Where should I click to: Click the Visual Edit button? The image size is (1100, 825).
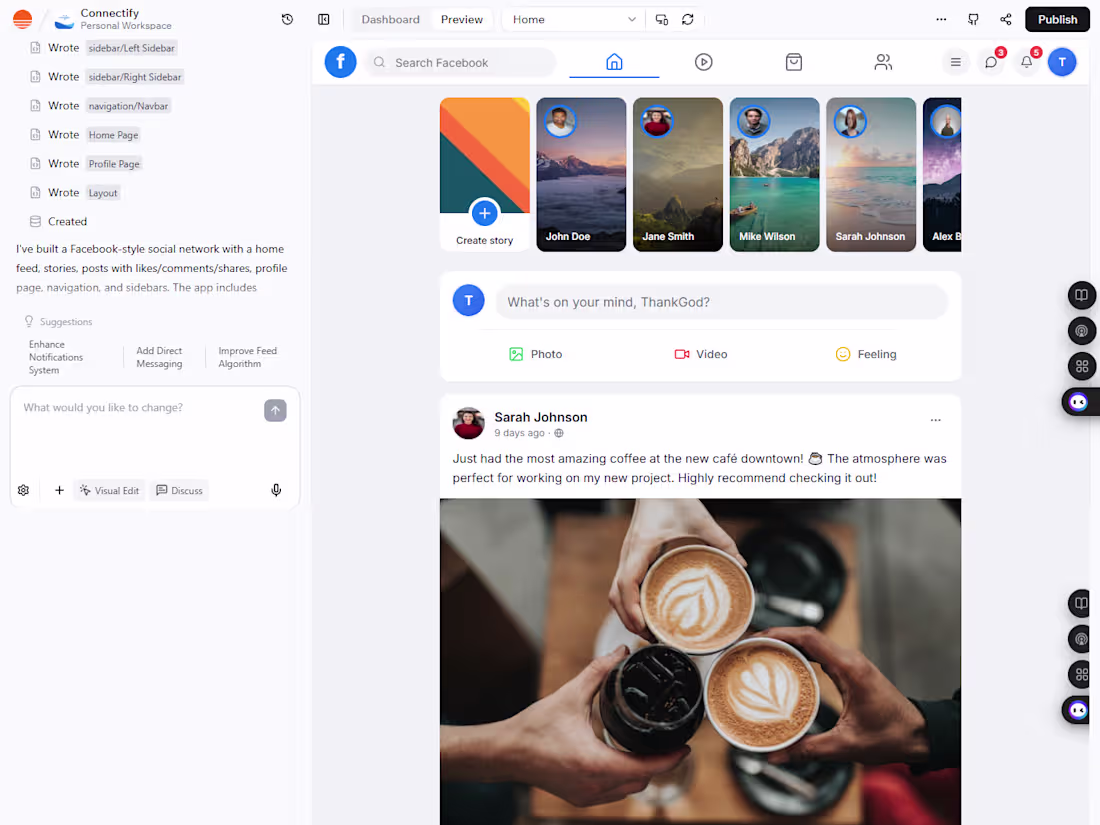tap(109, 490)
